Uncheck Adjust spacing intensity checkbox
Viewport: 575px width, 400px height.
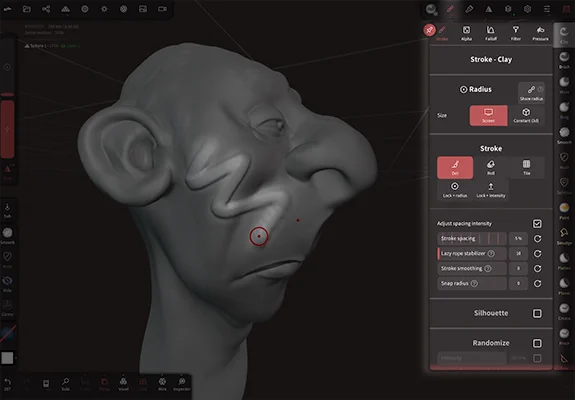click(x=537, y=224)
